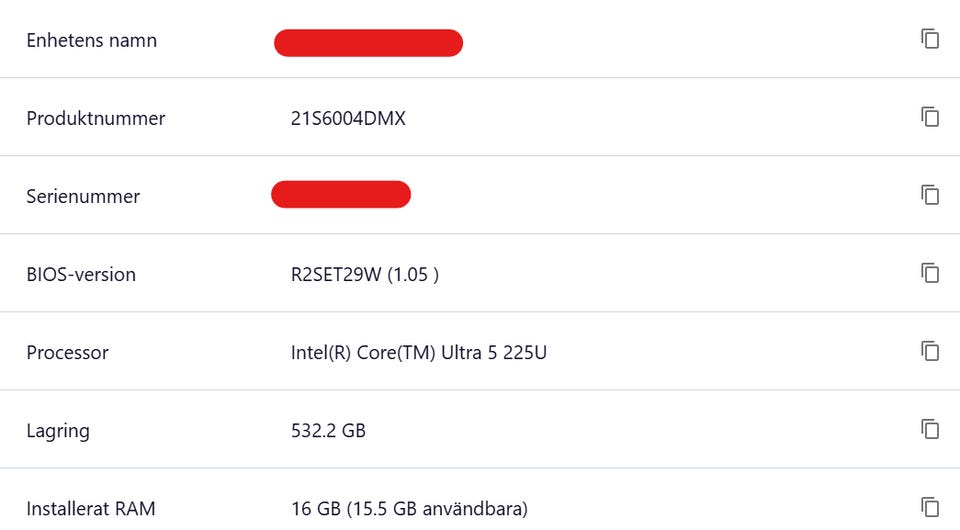The image size is (960, 530).
Task: Select the Intel Core Ultra 5 225U text
Action: (x=419, y=353)
